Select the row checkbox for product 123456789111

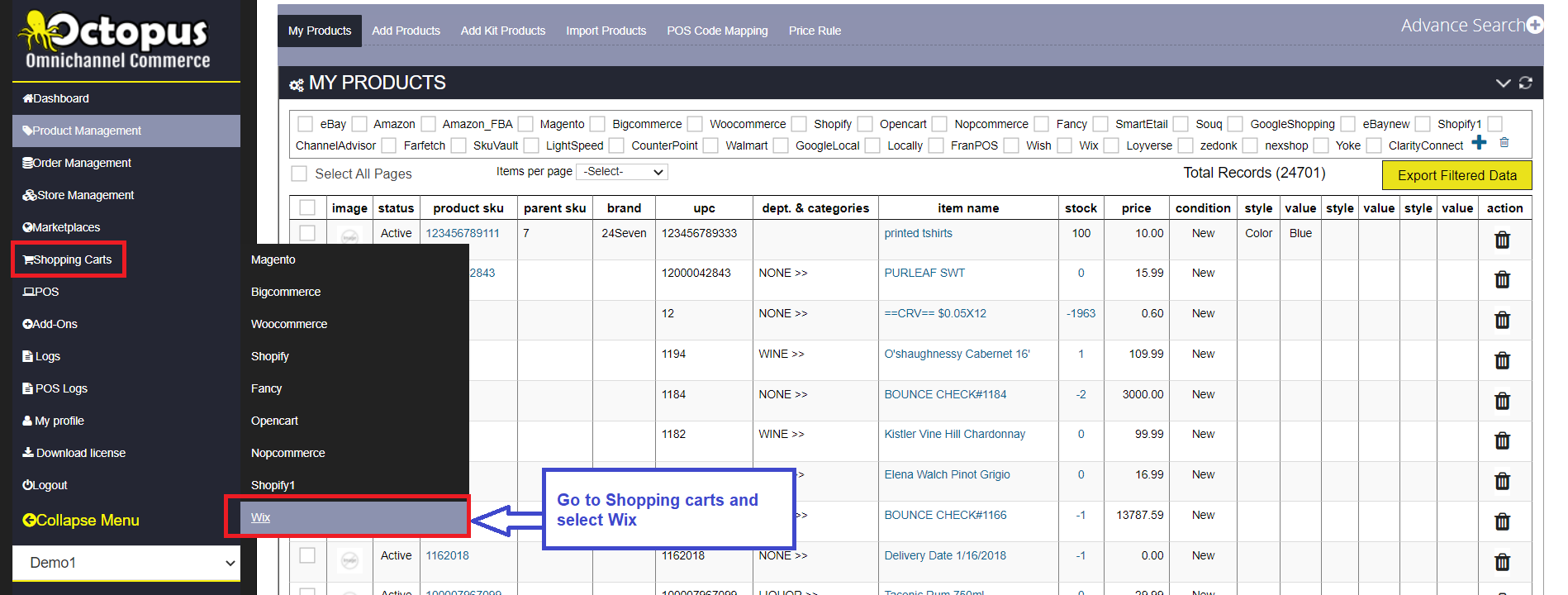click(307, 233)
